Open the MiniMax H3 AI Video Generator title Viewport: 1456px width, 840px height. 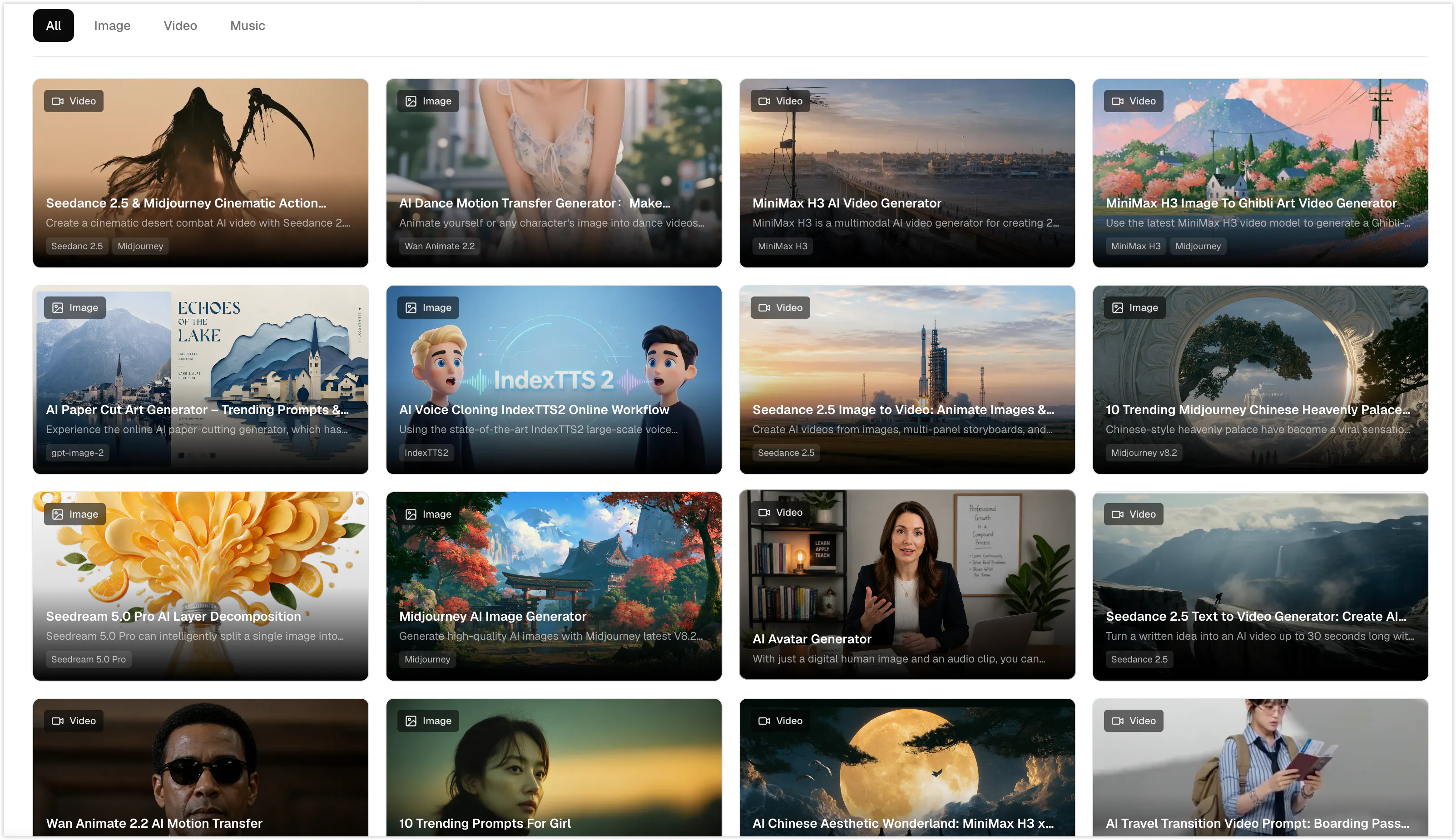point(847,203)
